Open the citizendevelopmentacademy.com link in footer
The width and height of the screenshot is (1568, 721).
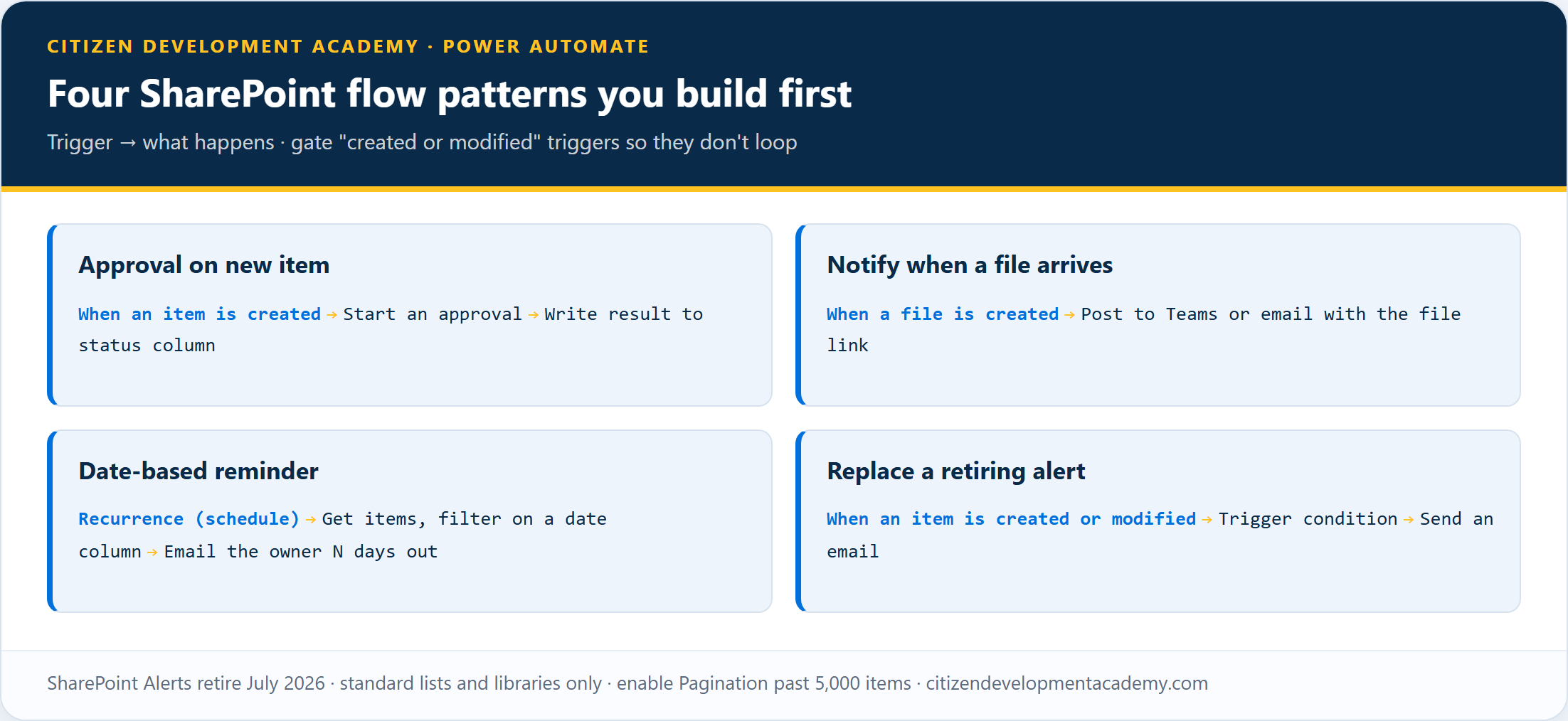(x=1067, y=683)
